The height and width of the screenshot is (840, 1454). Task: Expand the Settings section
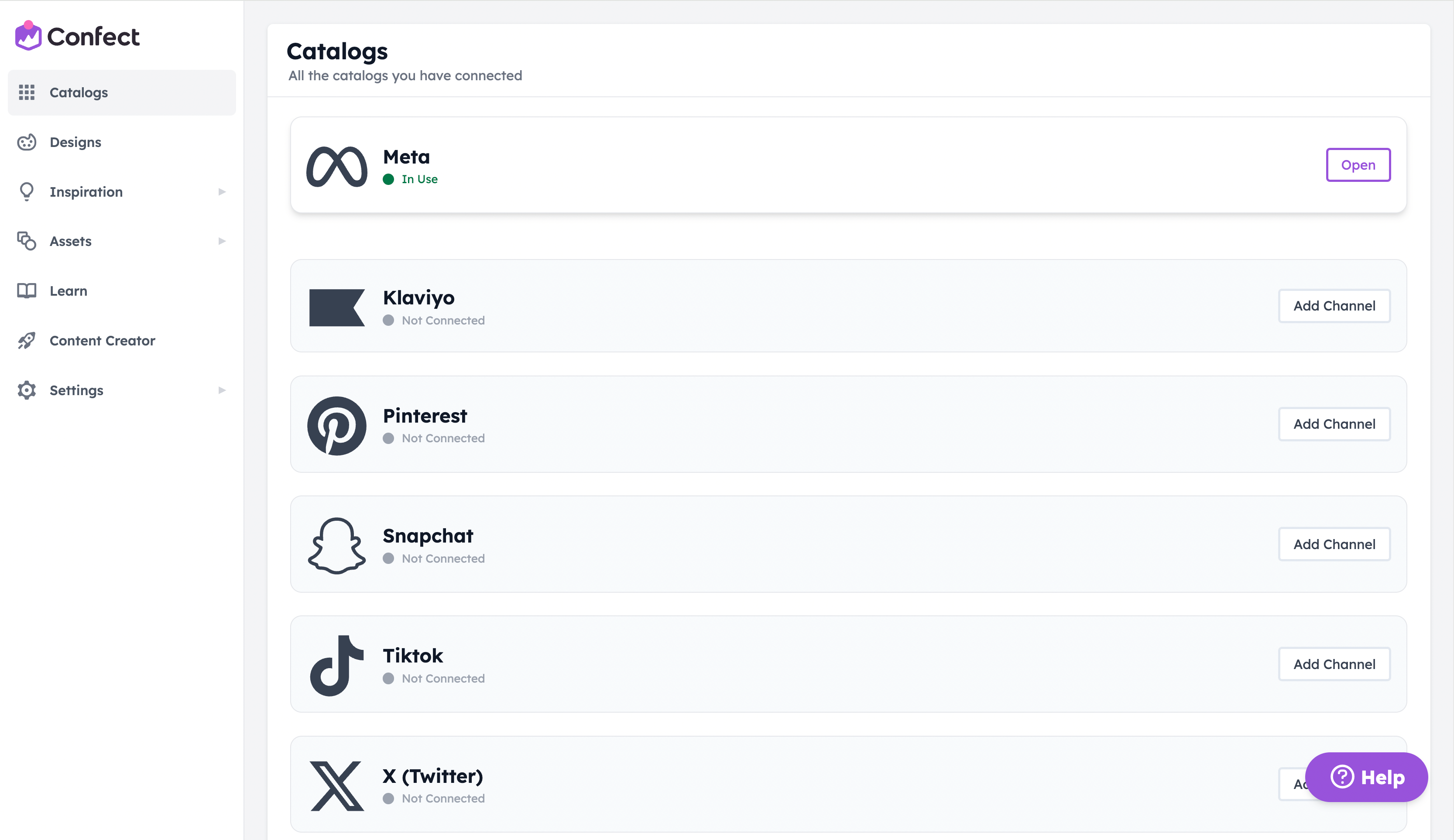tap(222, 390)
